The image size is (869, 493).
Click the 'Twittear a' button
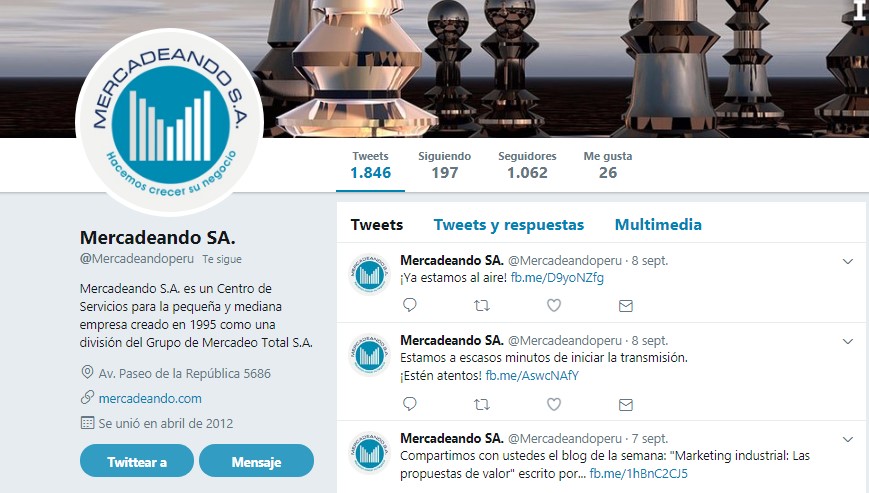pos(137,461)
